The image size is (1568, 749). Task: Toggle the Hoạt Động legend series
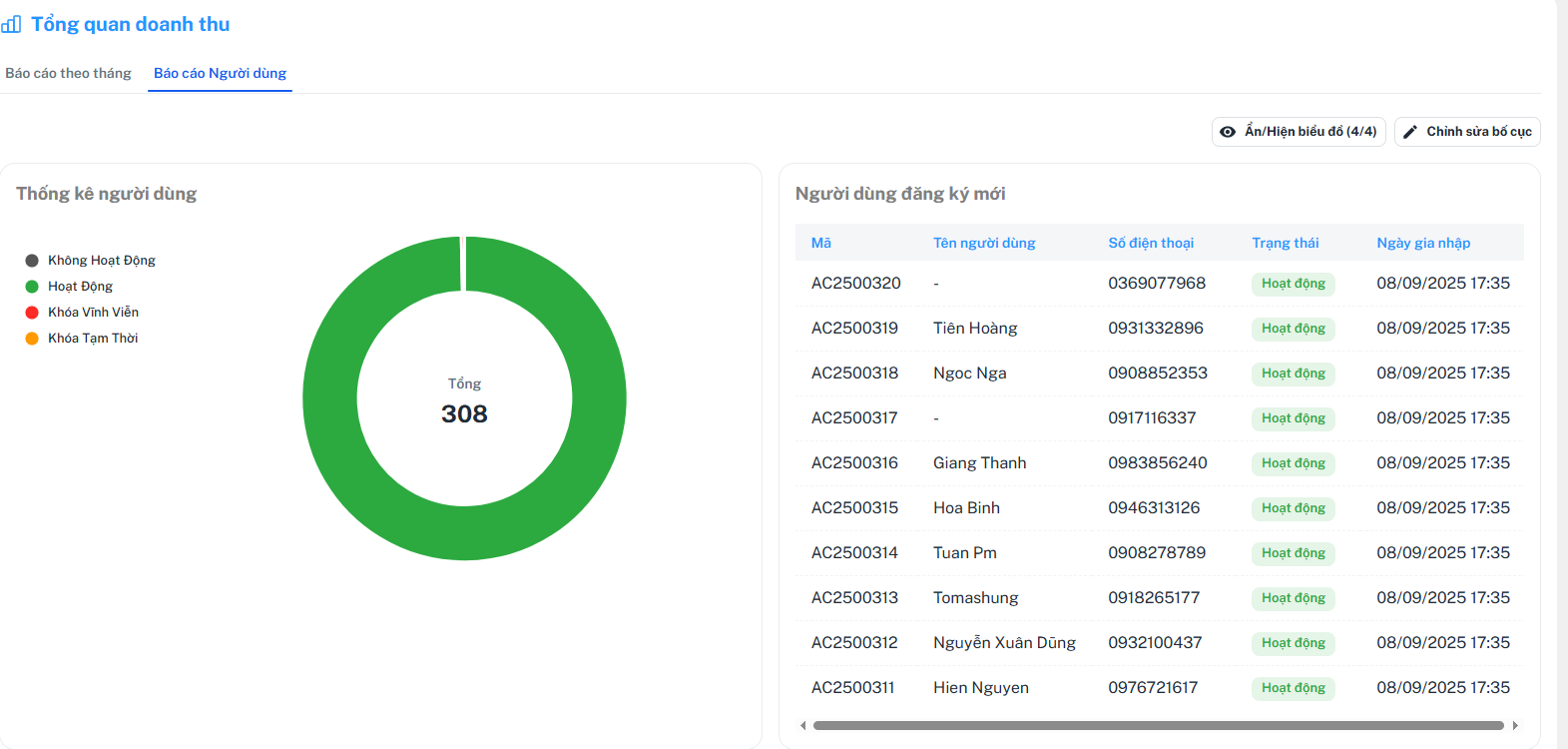(80, 287)
